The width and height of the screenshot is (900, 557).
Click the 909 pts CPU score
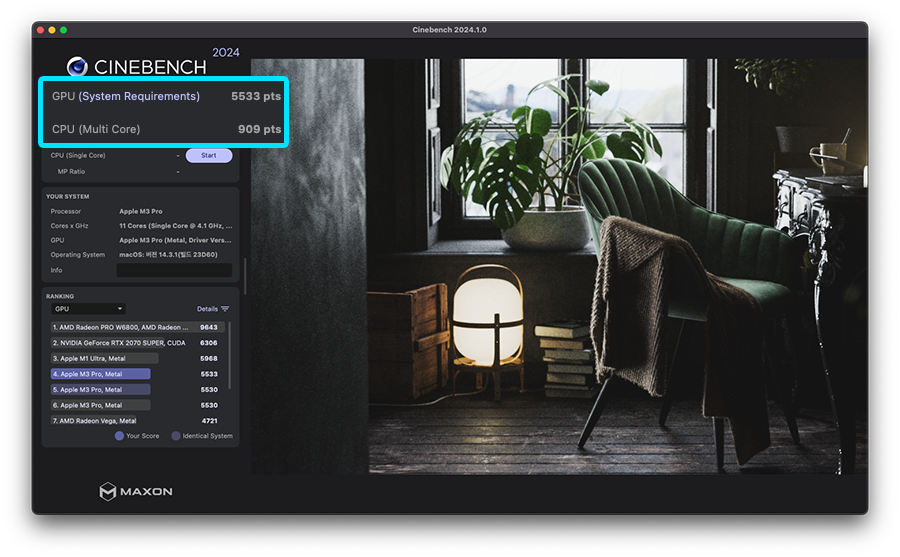pos(259,129)
